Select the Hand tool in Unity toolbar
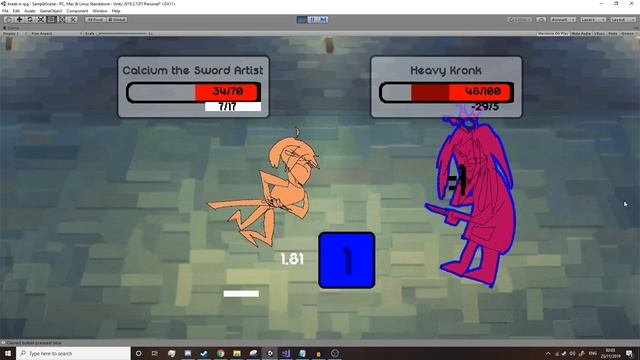This screenshot has height=360, width=640. tap(8, 20)
